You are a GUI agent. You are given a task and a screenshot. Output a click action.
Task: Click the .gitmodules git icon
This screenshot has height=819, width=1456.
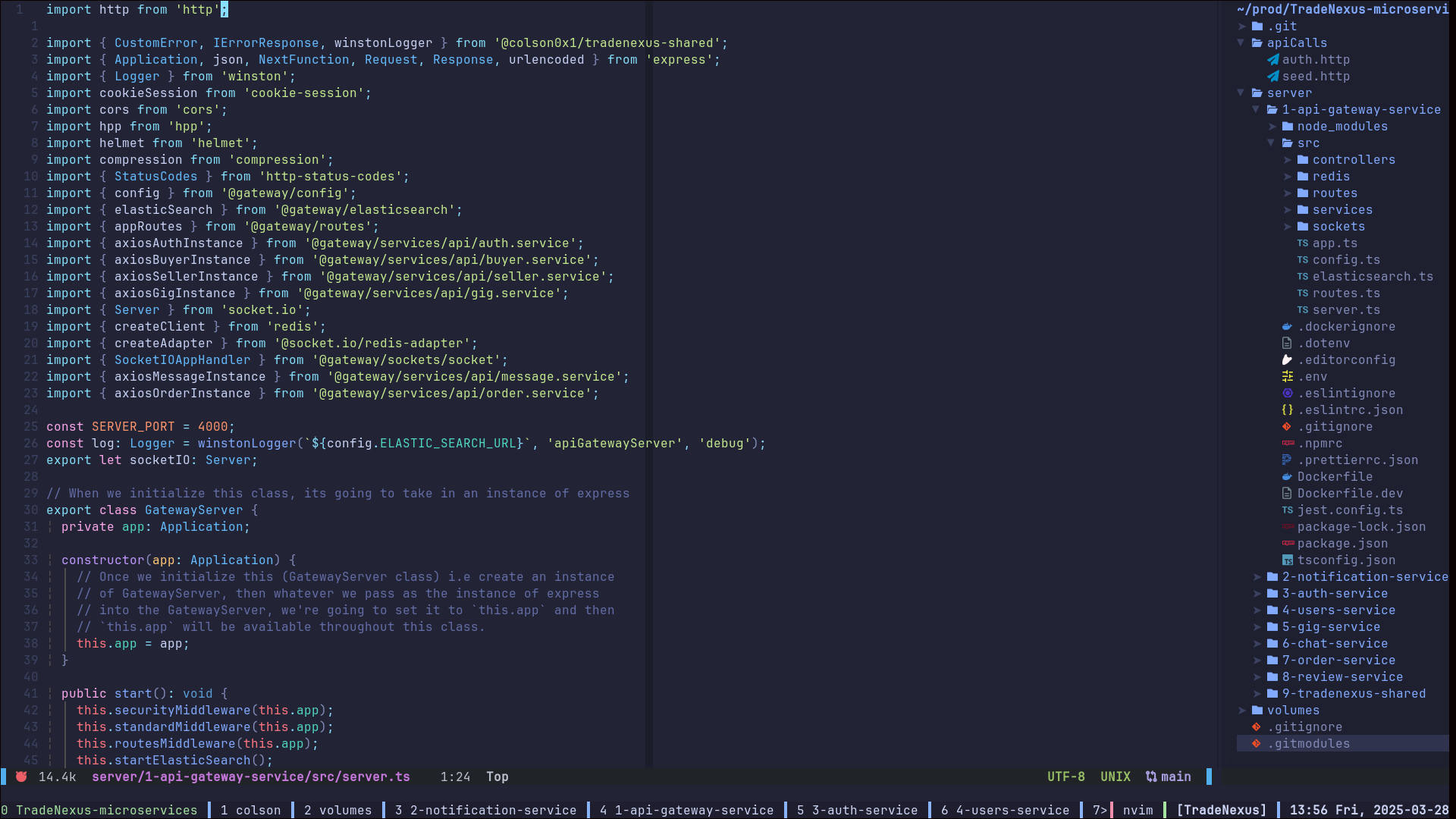(x=1257, y=744)
